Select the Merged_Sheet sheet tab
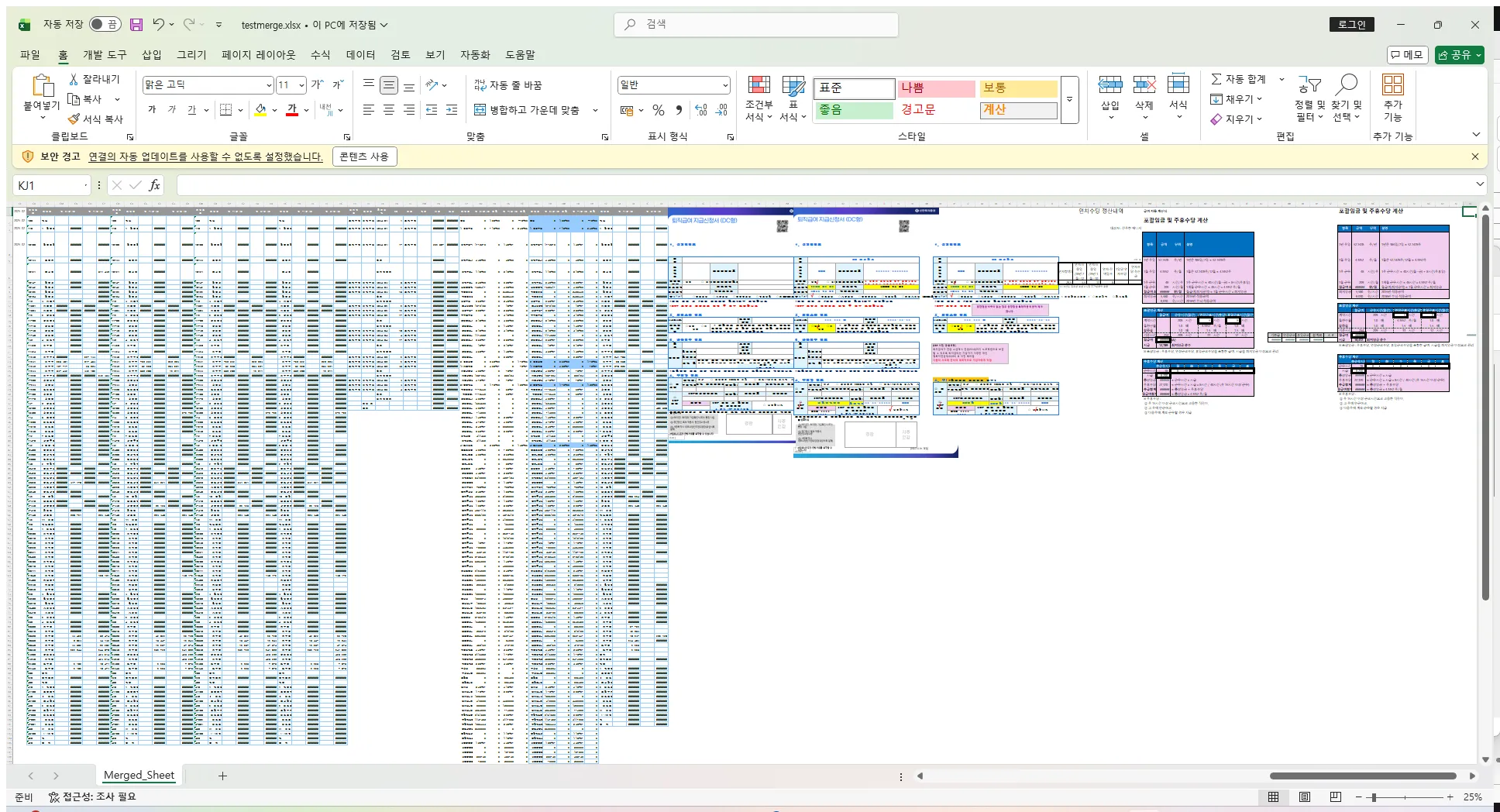This screenshot has height=812, width=1500. tap(139, 775)
